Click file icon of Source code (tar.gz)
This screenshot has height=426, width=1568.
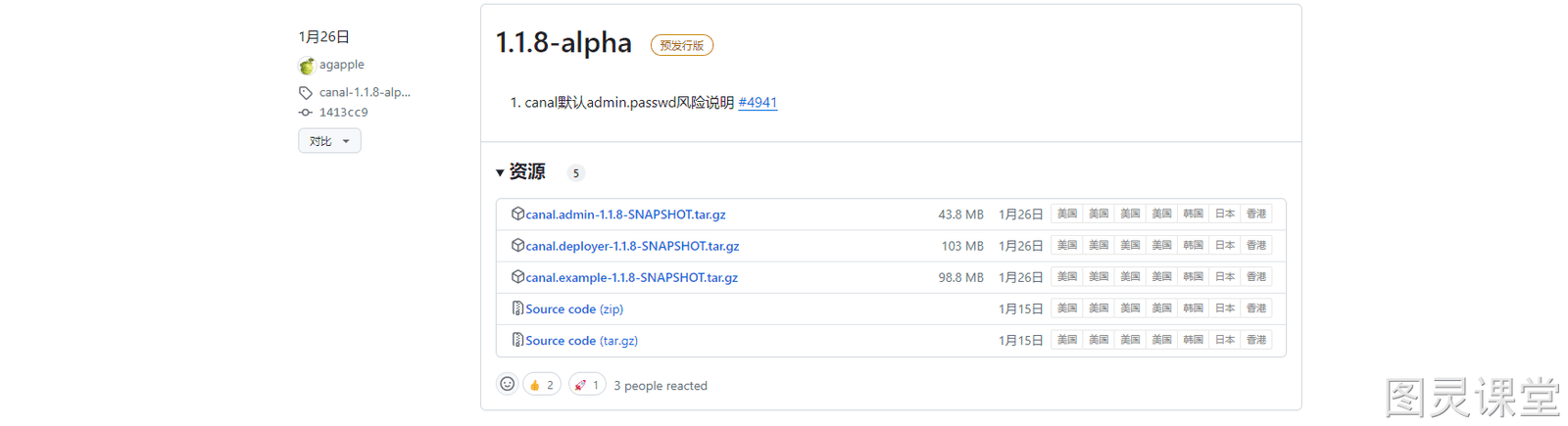(x=517, y=340)
